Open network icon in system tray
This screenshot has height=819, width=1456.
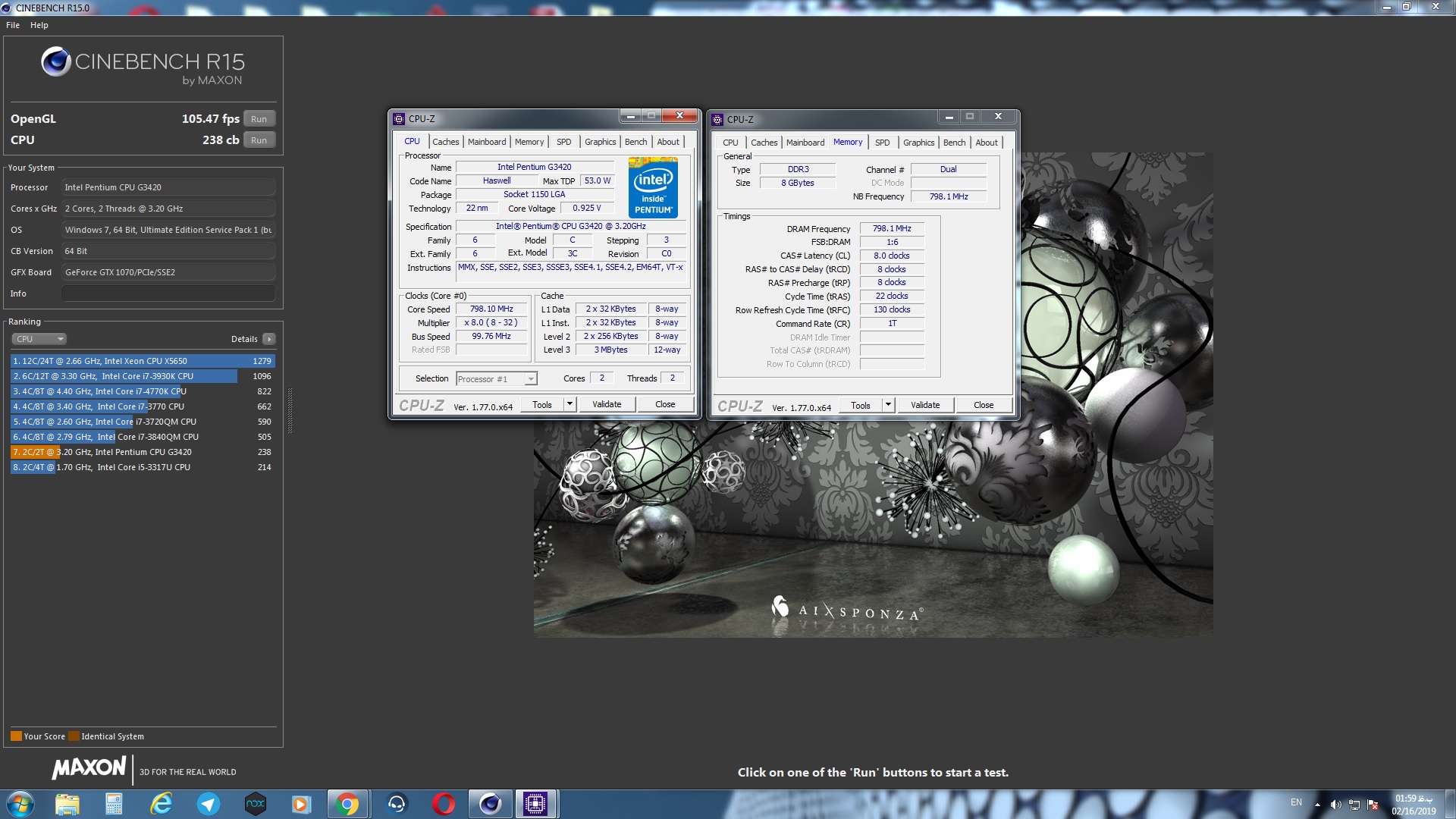1354,805
